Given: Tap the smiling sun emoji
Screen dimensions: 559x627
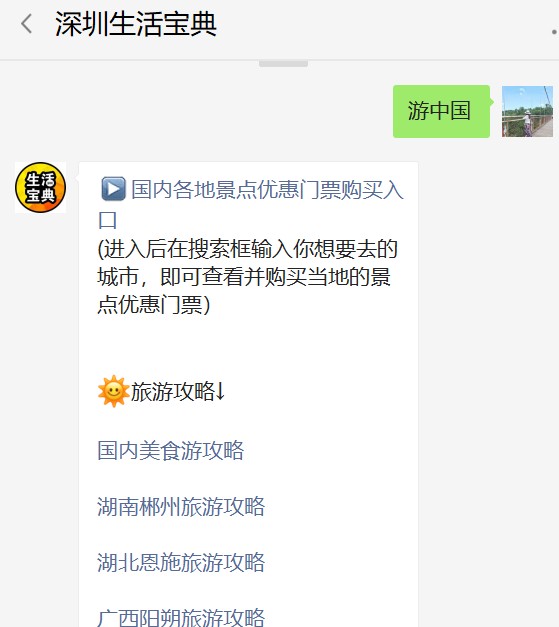Looking at the screenshot, I should click(x=114, y=391).
